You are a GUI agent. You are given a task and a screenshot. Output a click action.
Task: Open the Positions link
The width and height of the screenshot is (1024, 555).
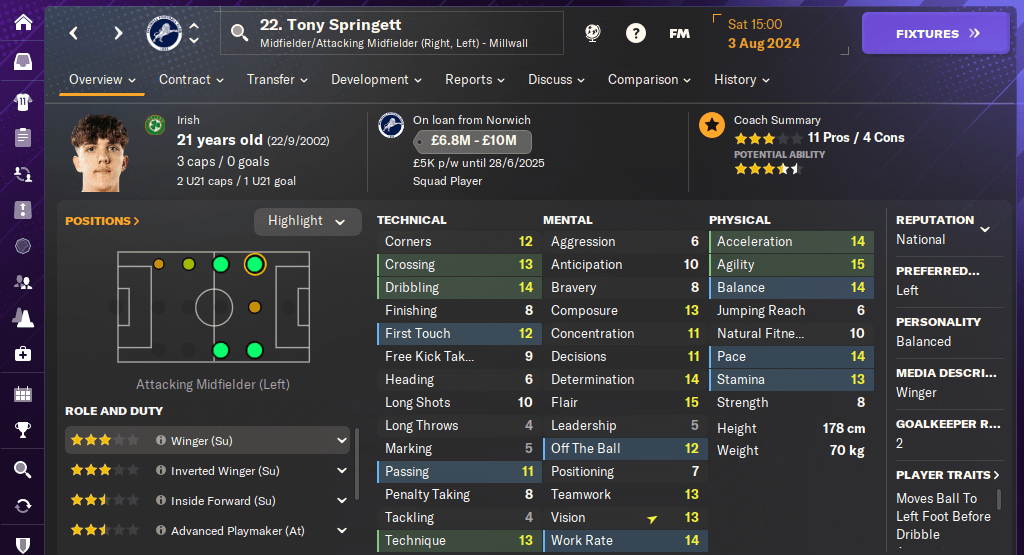(x=102, y=221)
